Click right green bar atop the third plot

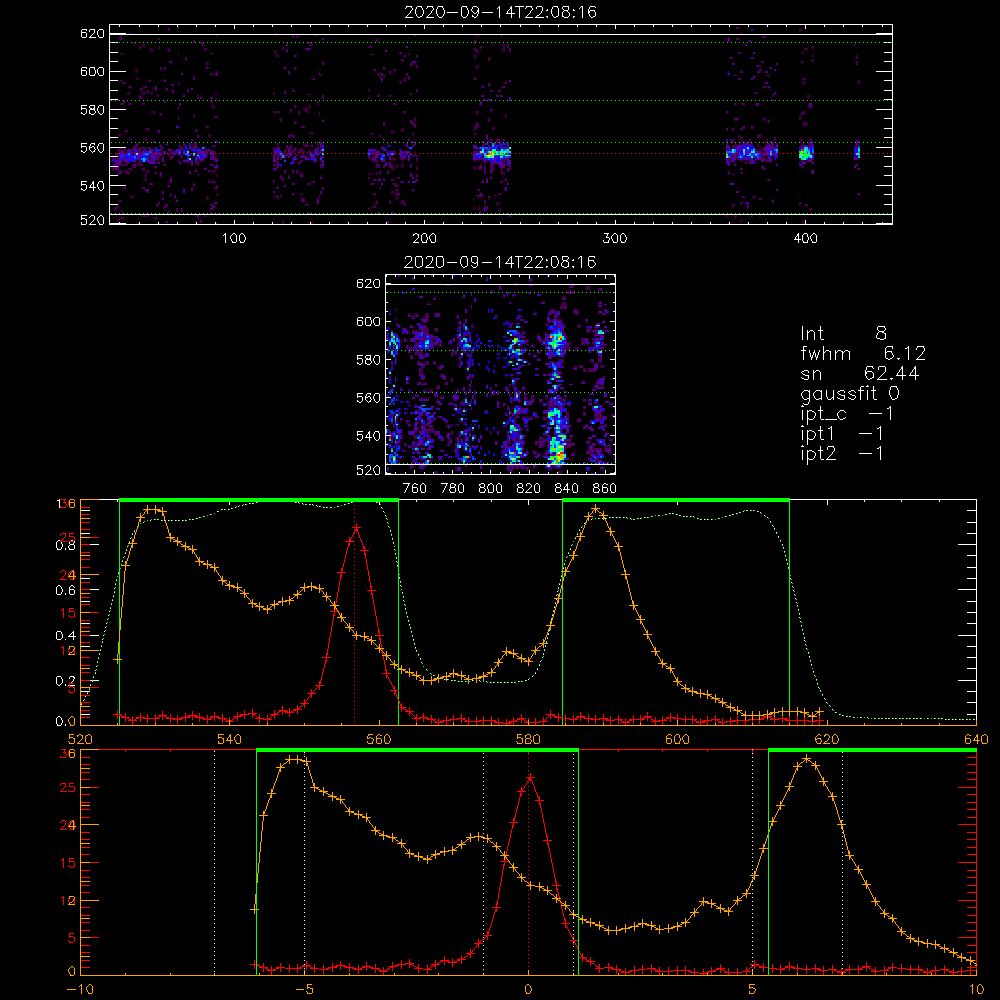click(x=676, y=501)
